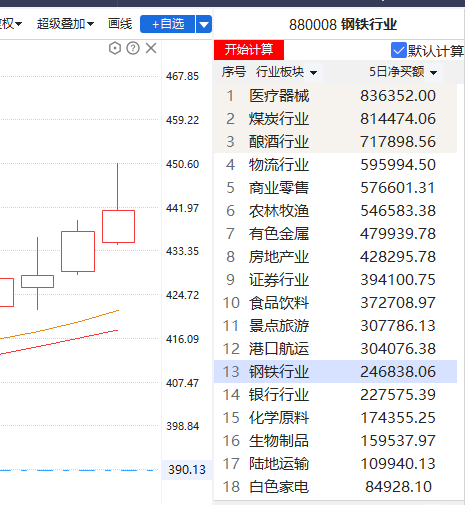The height and width of the screenshot is (505, 465).
Task: Click the hexagon settings icon on chart
Action: point(115,48)
